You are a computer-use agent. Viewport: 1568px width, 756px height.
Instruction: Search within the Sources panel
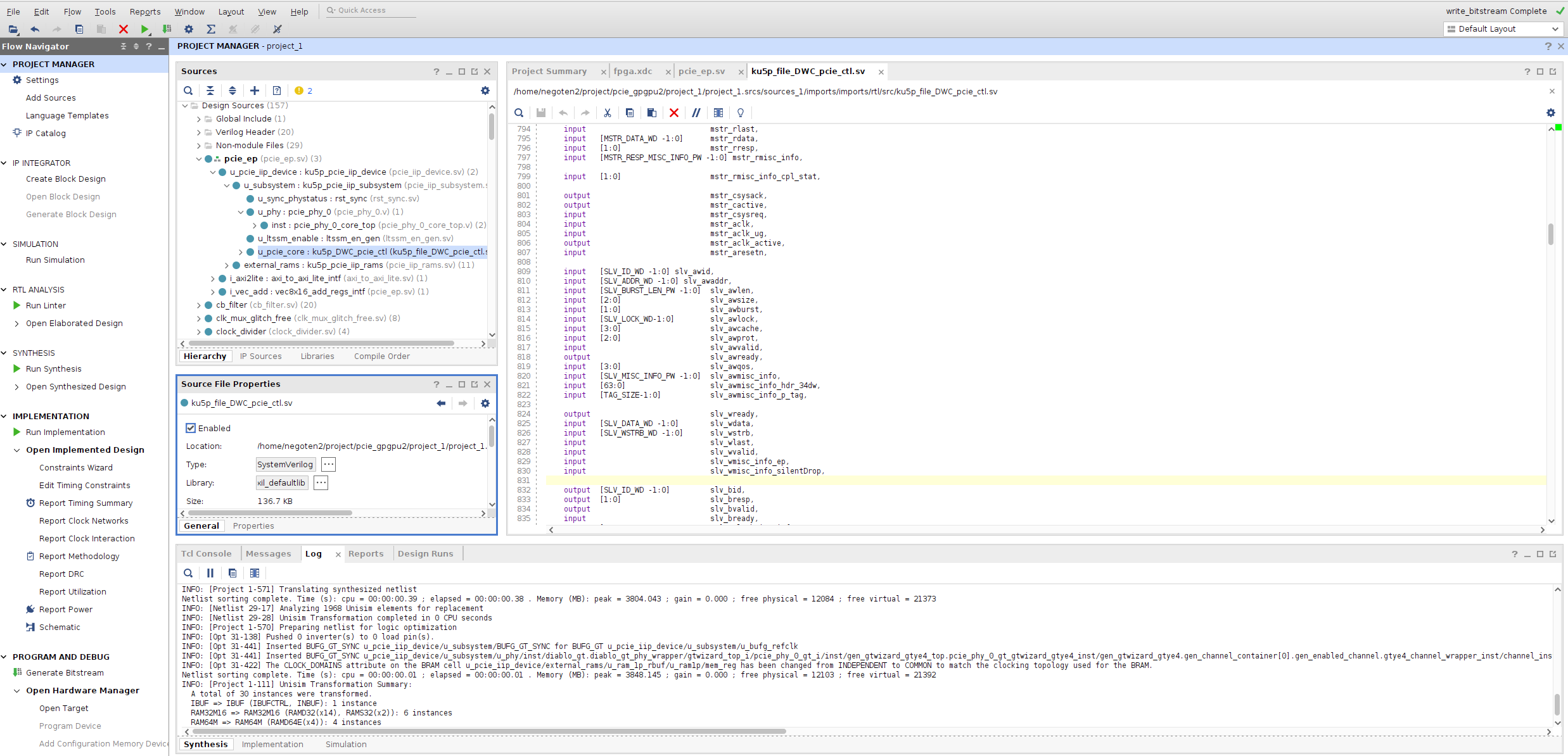188,91
